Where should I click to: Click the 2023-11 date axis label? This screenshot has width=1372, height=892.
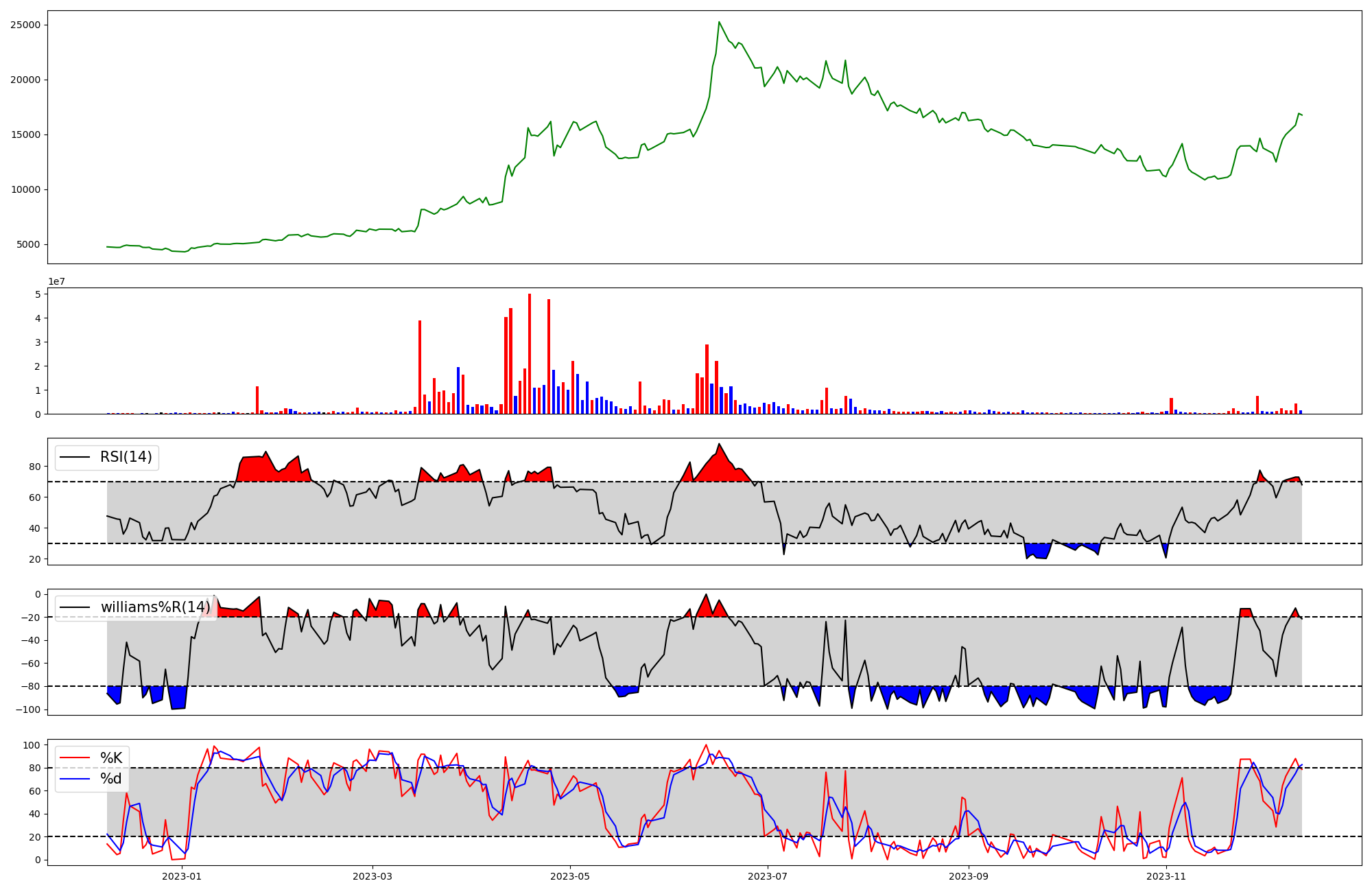pos(1166,876)
